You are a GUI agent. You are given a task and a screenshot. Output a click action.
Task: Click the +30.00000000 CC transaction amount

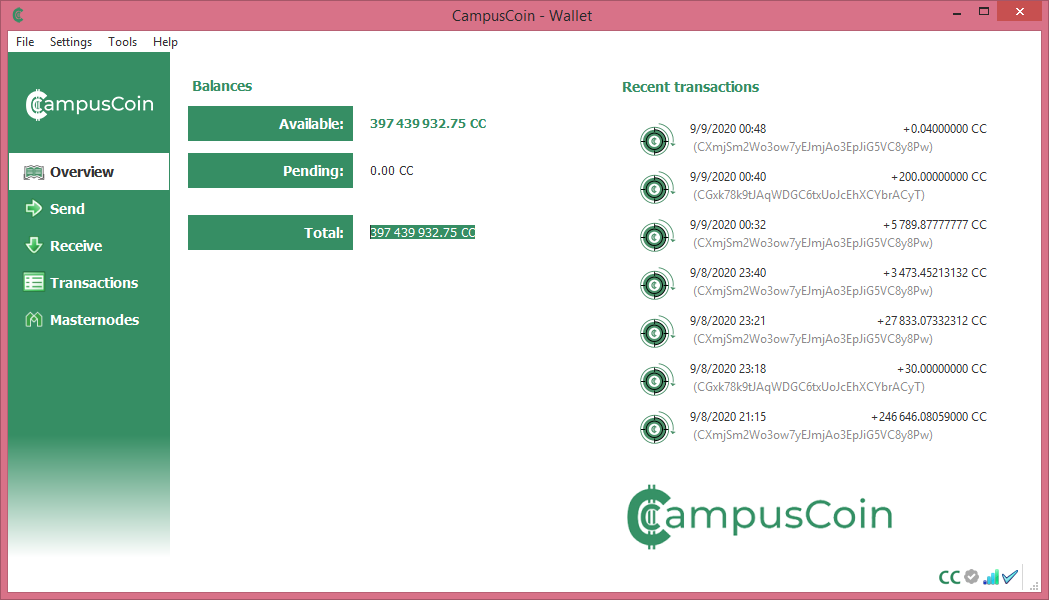click(942, 369)
